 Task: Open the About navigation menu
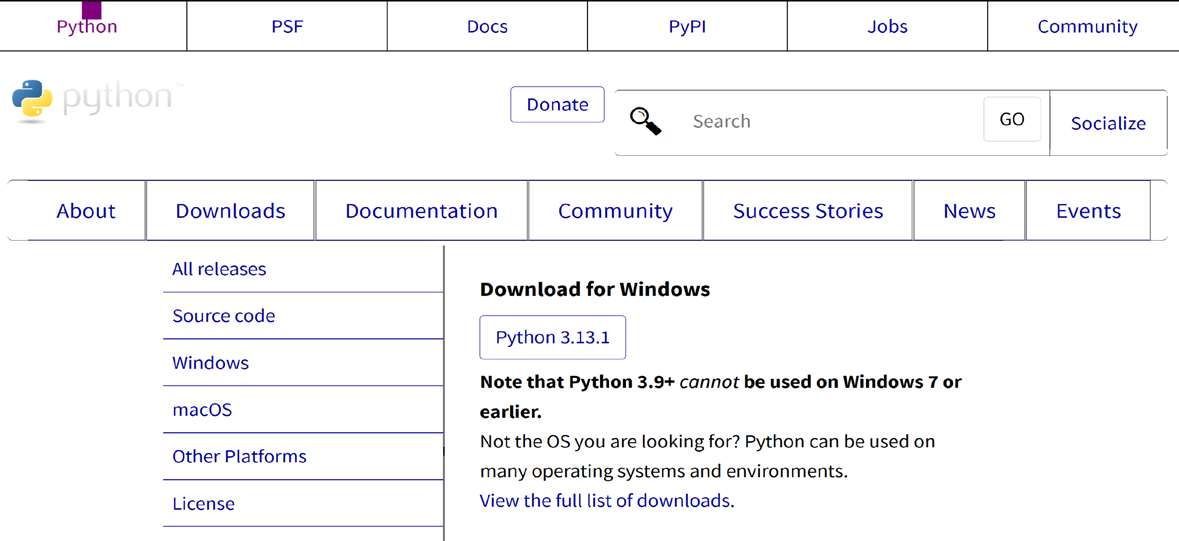coord(86,211)
